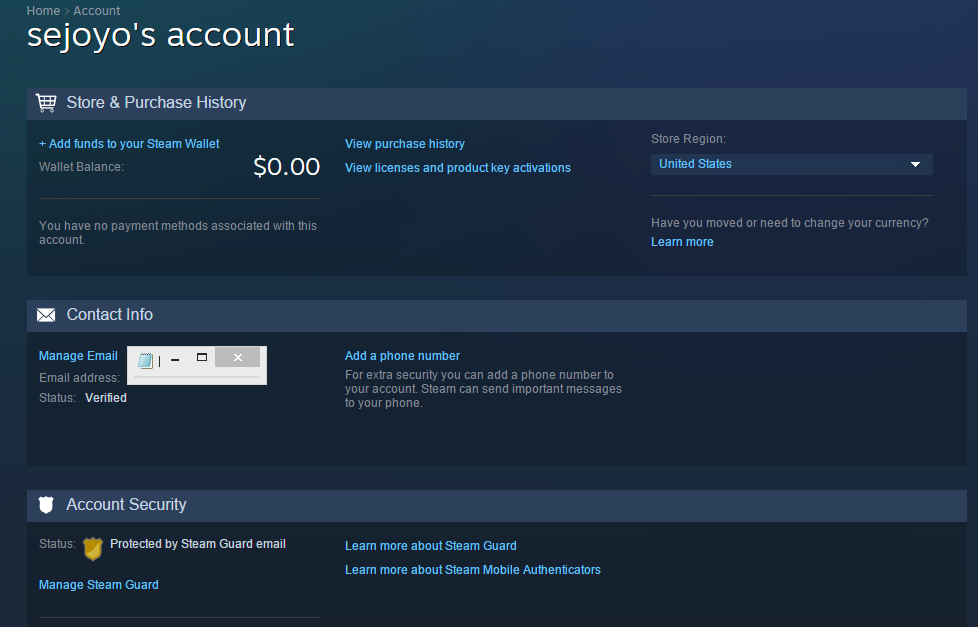
Task: View purchase history
Action: [x=405, y=144]
